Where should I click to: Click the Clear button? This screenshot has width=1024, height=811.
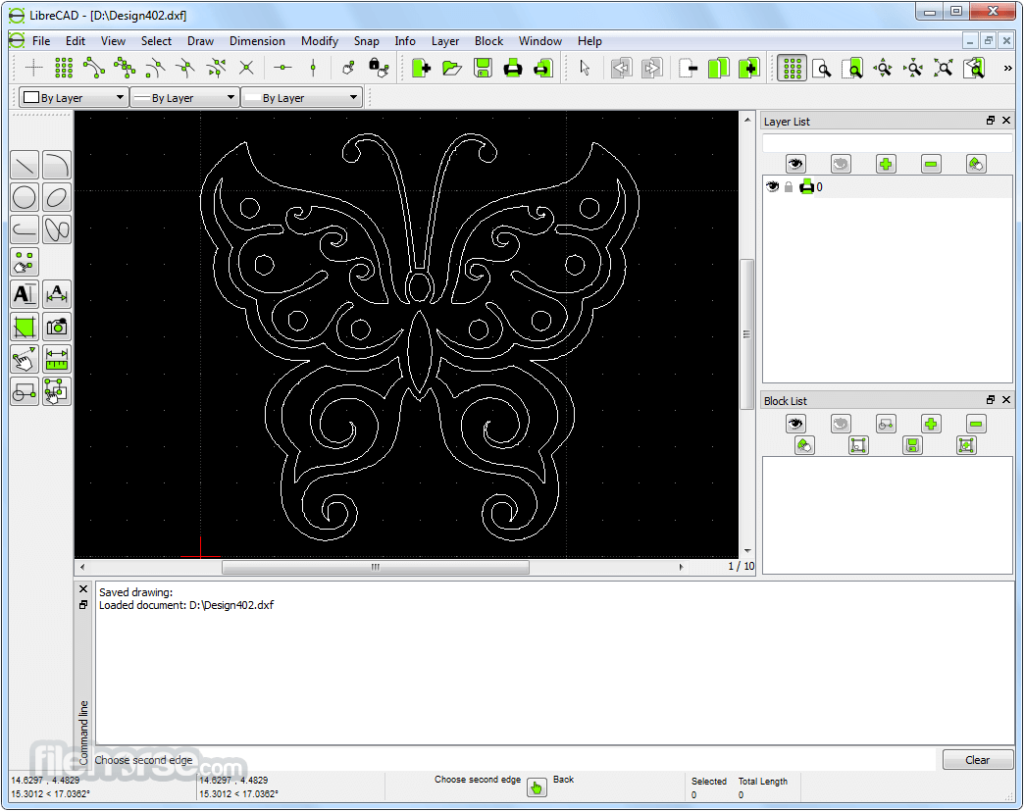click(977, 760)
